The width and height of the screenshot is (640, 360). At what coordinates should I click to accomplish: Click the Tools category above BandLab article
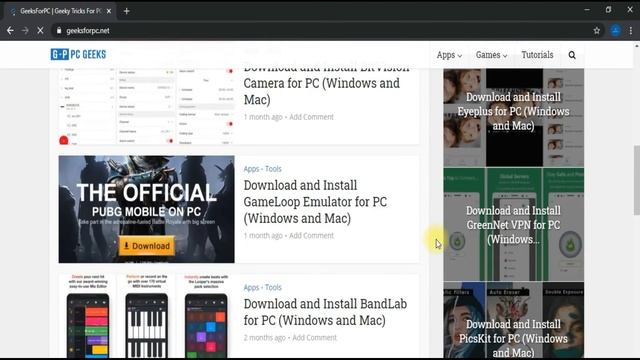point(273,287)
